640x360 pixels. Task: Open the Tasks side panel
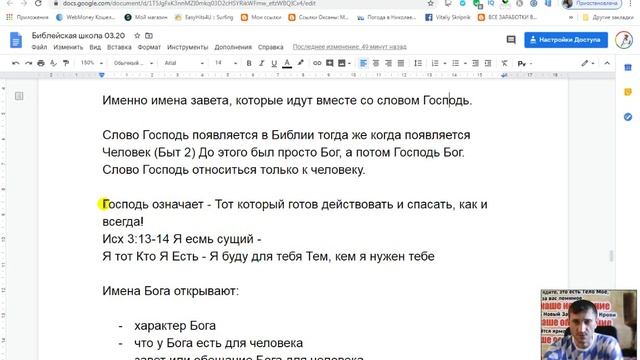(x=628, y=117)
